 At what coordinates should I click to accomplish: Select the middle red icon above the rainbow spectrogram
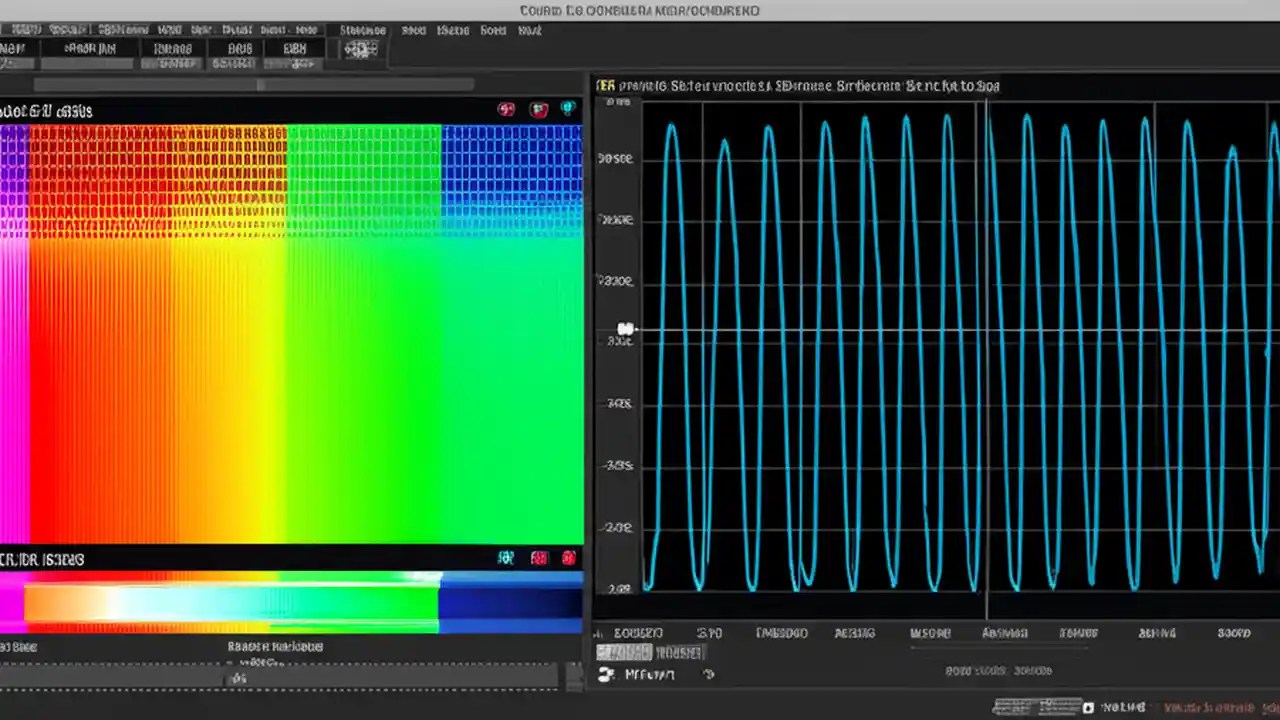(539, 108)
